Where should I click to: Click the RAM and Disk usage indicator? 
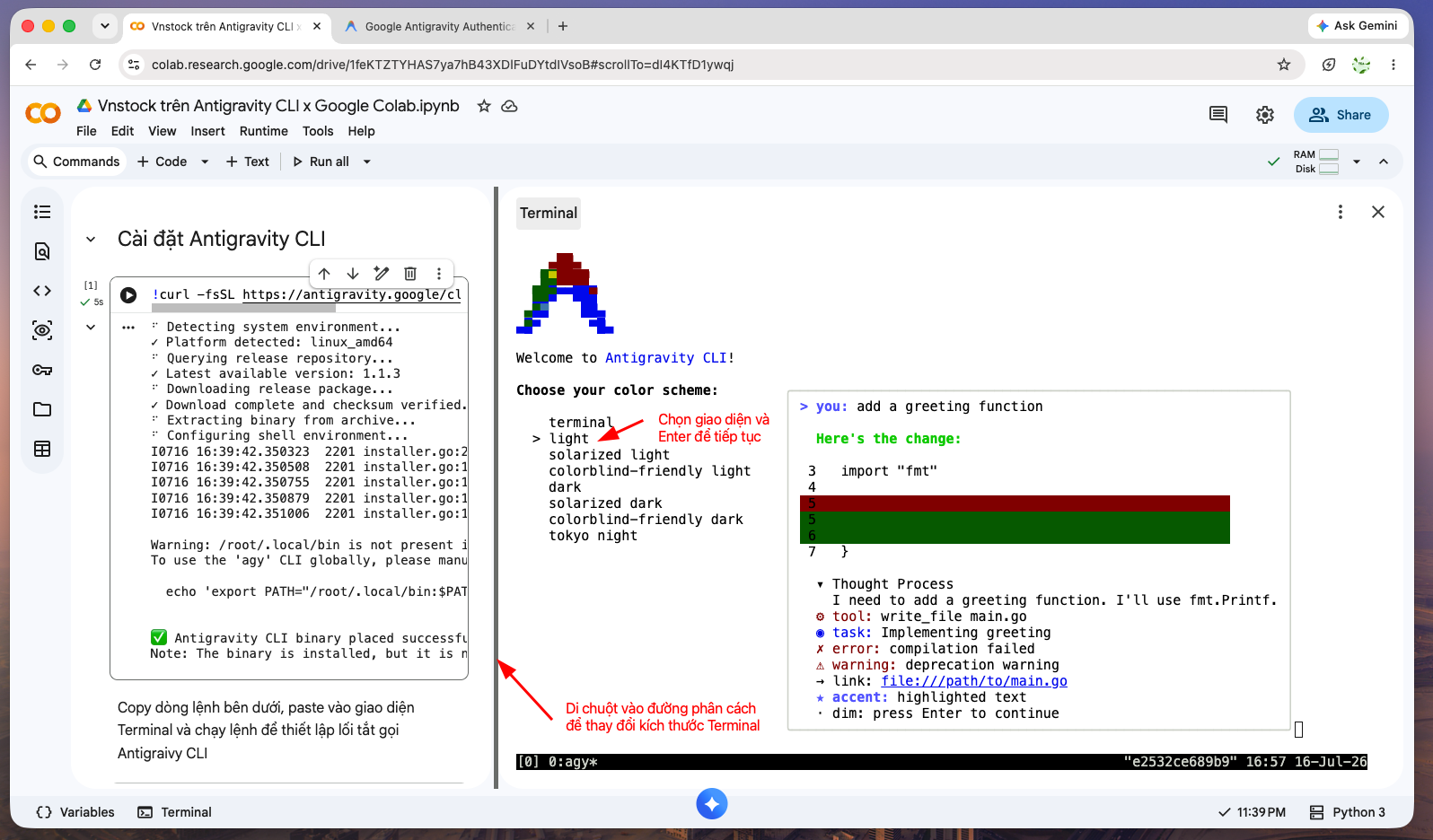click(x=1316, y=162)
